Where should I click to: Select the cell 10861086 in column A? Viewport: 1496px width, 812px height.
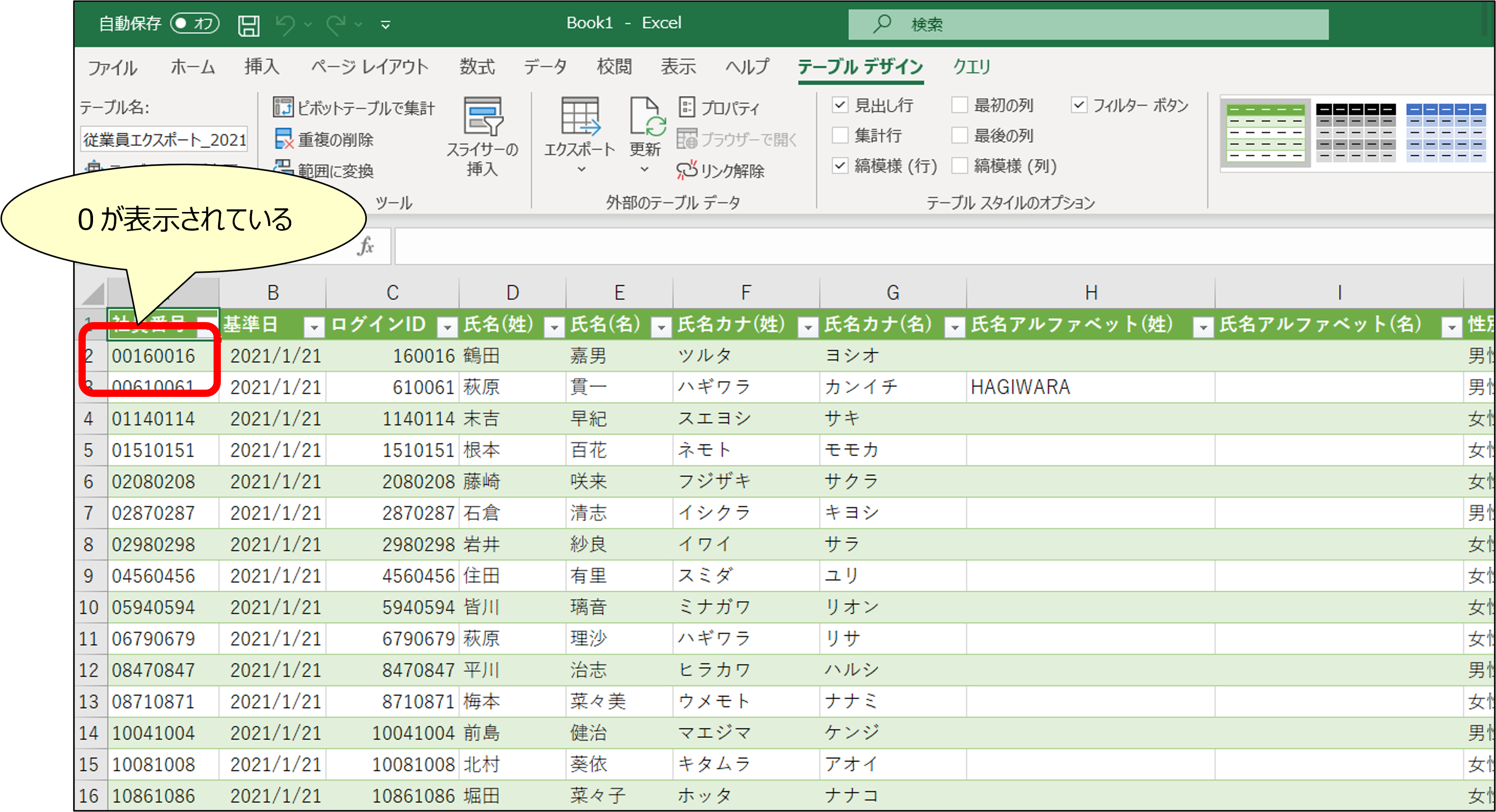coord(163,796)
